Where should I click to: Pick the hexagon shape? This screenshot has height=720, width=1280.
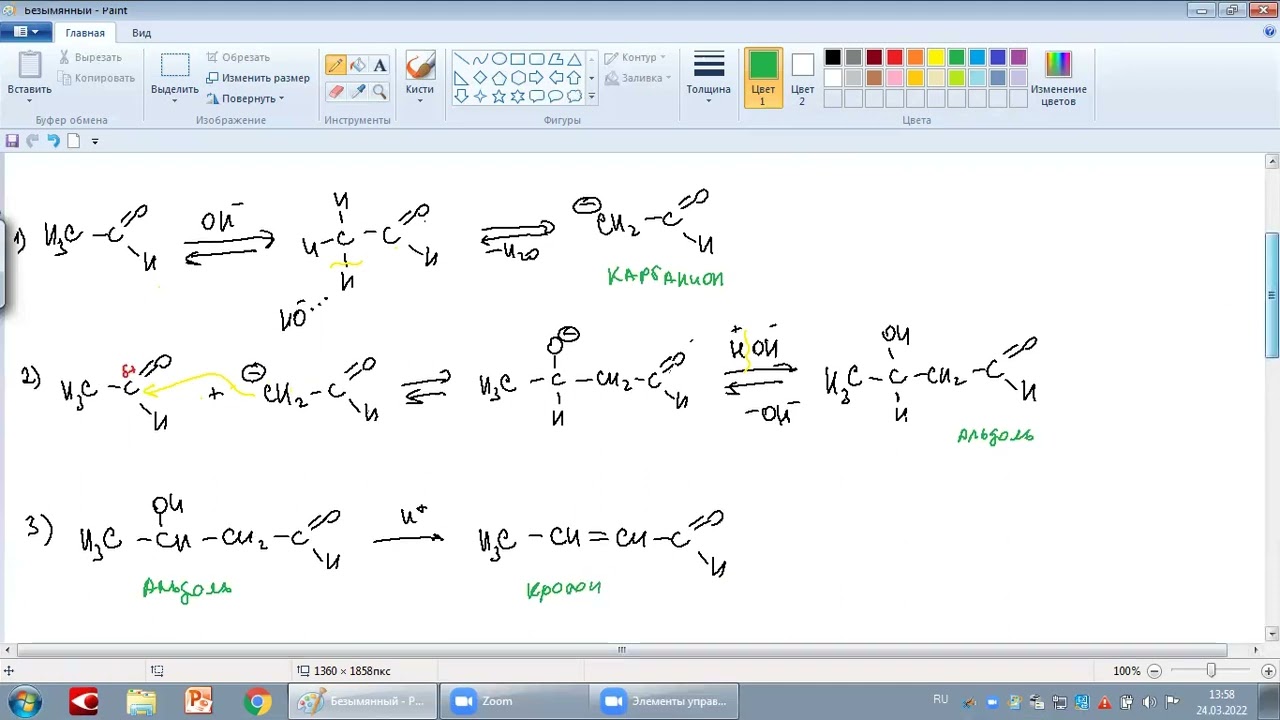pos(518,78)
